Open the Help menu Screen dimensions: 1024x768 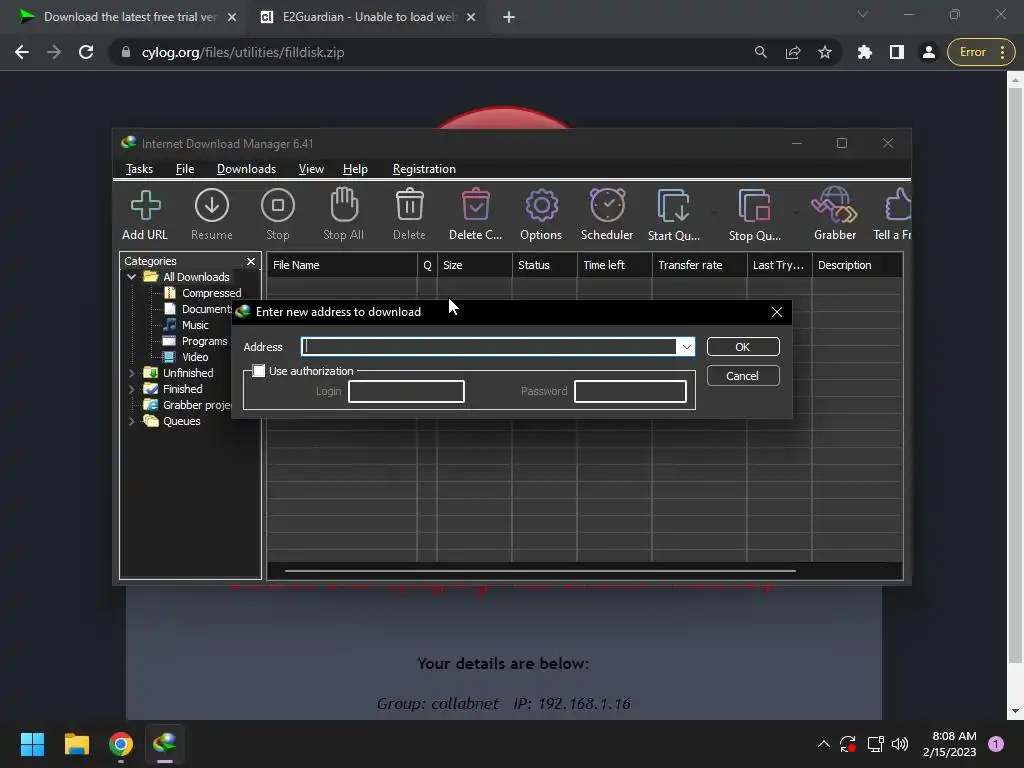(x=355, y=169)
